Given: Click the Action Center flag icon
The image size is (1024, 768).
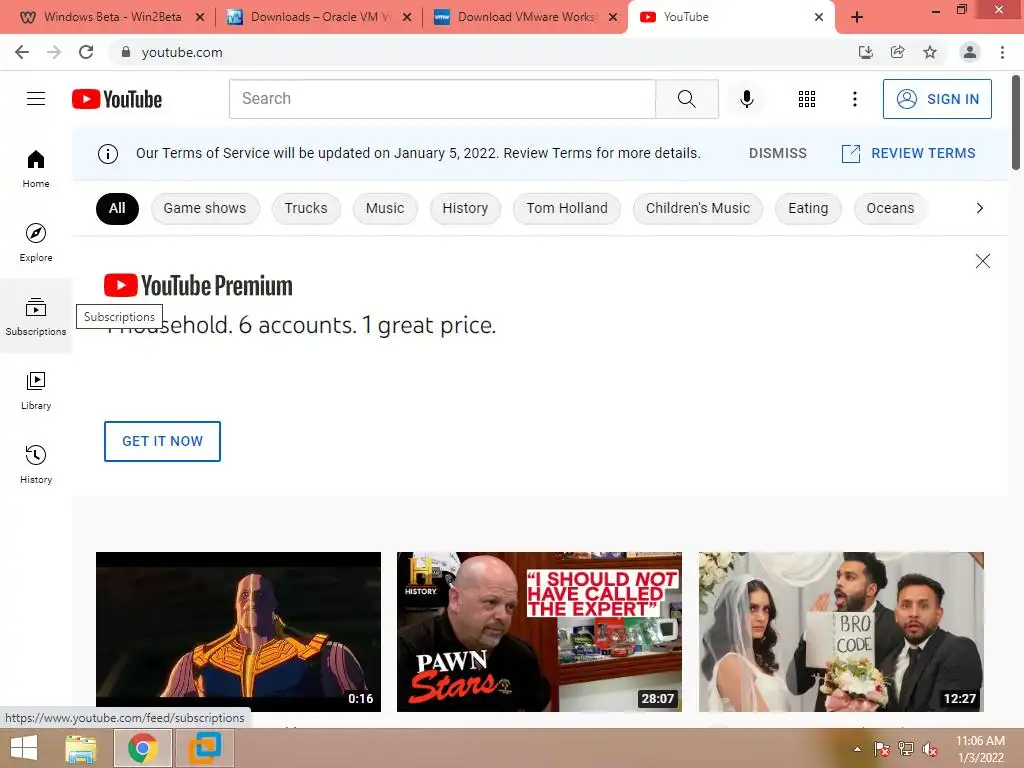Looking at the screenshot, I should click(x=882, y=749).
